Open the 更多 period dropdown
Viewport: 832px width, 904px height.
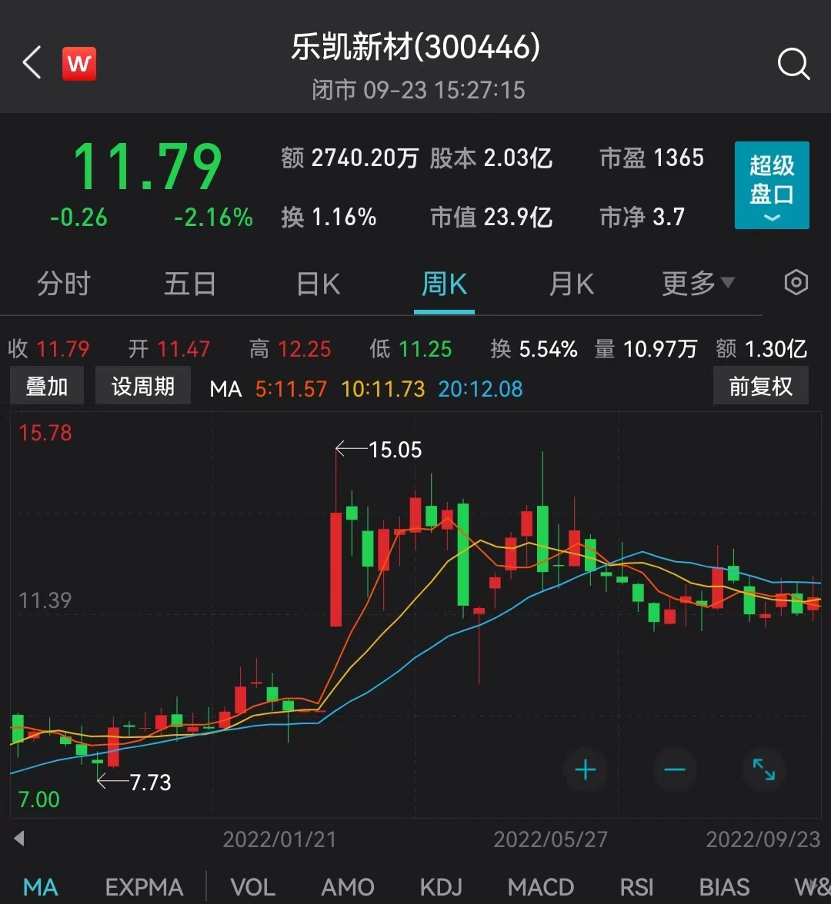[x=698, y=284]
